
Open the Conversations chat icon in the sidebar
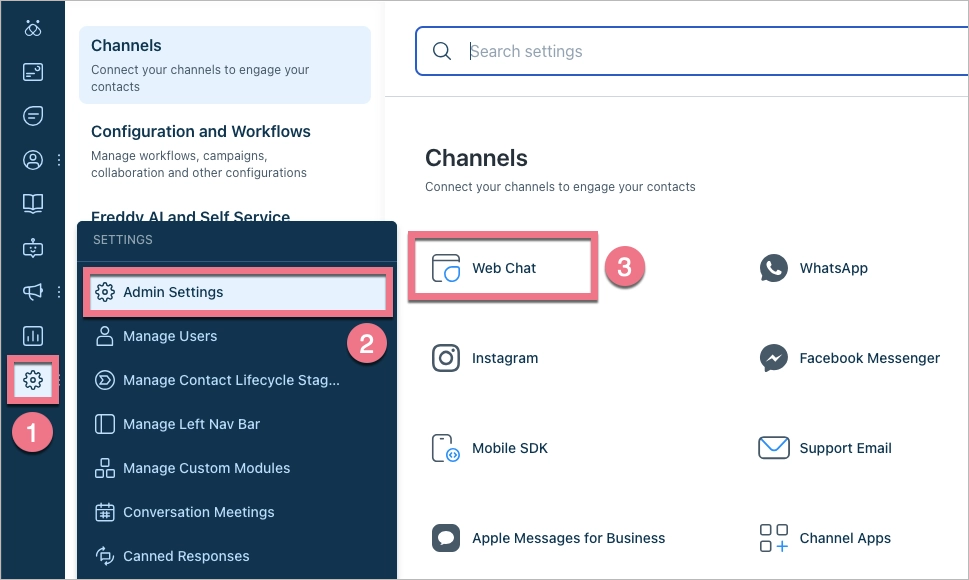coord(33,115)
